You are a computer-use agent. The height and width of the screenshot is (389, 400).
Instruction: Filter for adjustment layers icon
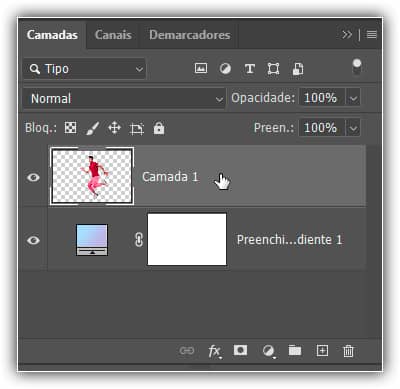coord(225,69)
